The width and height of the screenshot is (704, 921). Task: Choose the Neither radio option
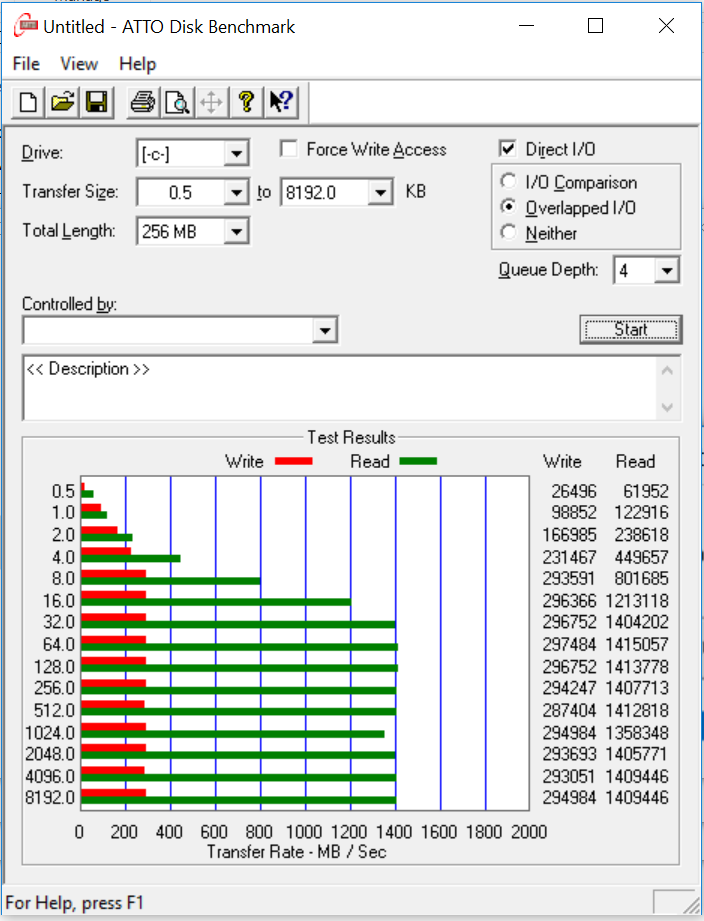tap(508, 233)
